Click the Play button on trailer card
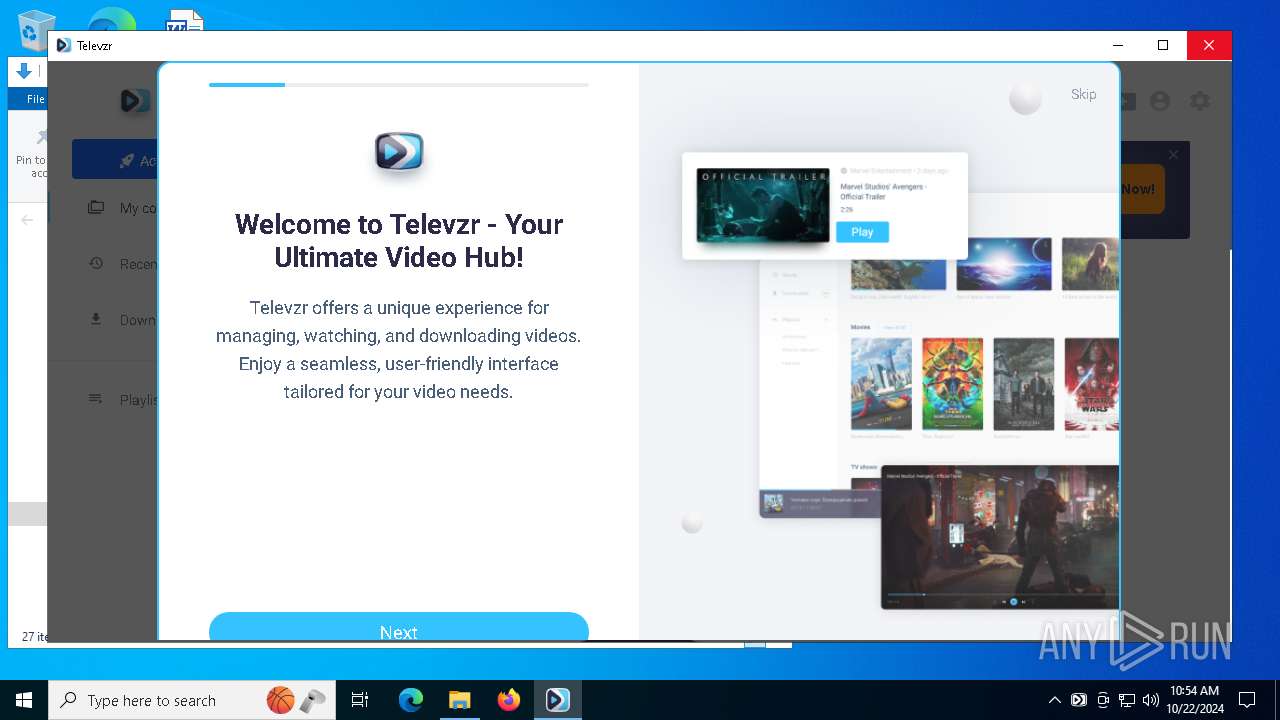This screenshot has height=720, width=1280. pos(862,231)
